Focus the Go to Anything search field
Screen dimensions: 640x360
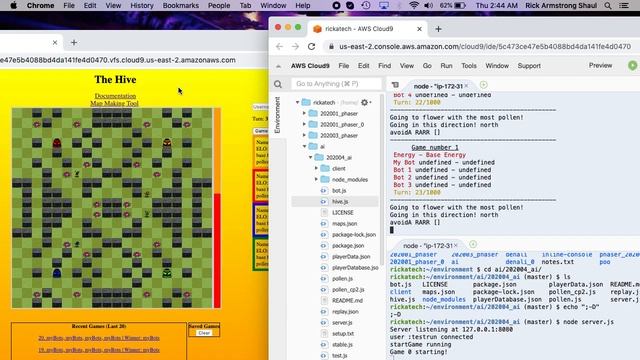tap(336, 84)
